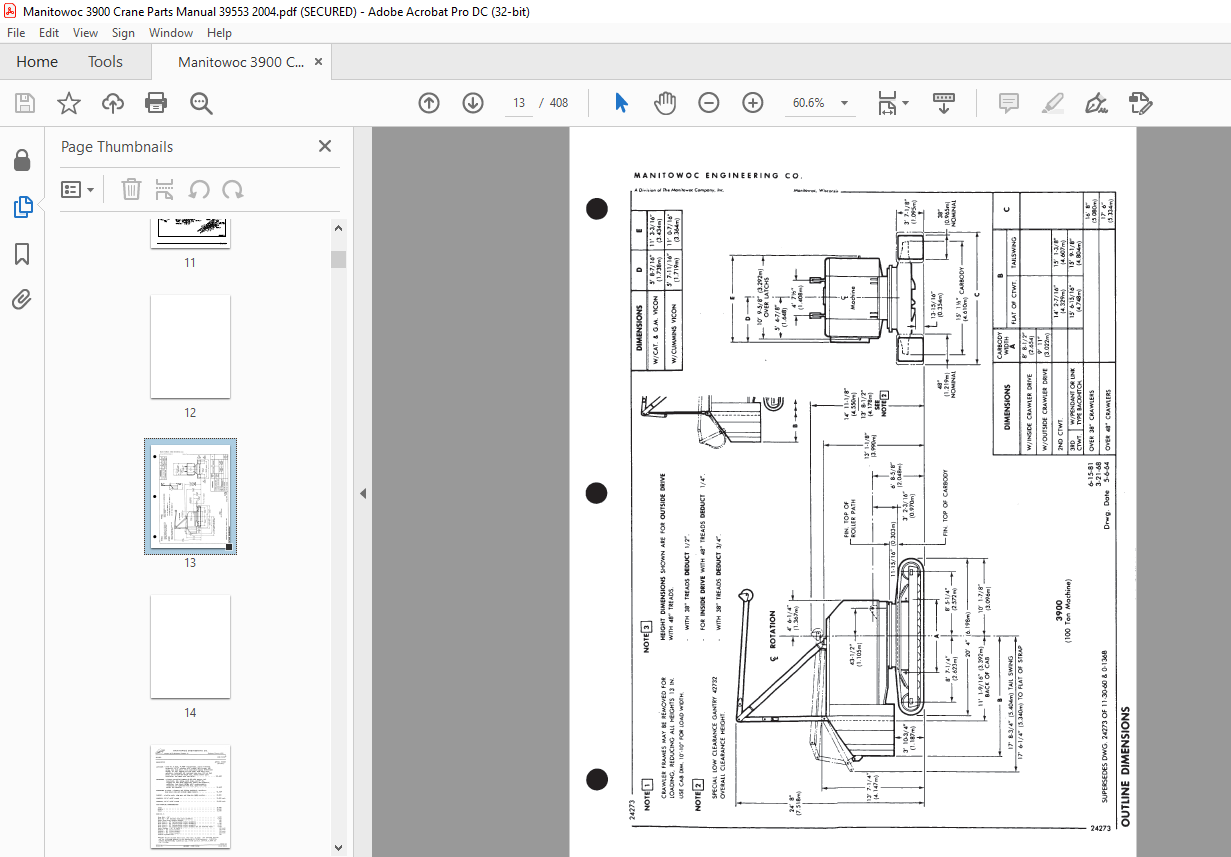Toggle the scrolling mode keyboard icon
This screenshot has height=857, width=1231.
945,103
